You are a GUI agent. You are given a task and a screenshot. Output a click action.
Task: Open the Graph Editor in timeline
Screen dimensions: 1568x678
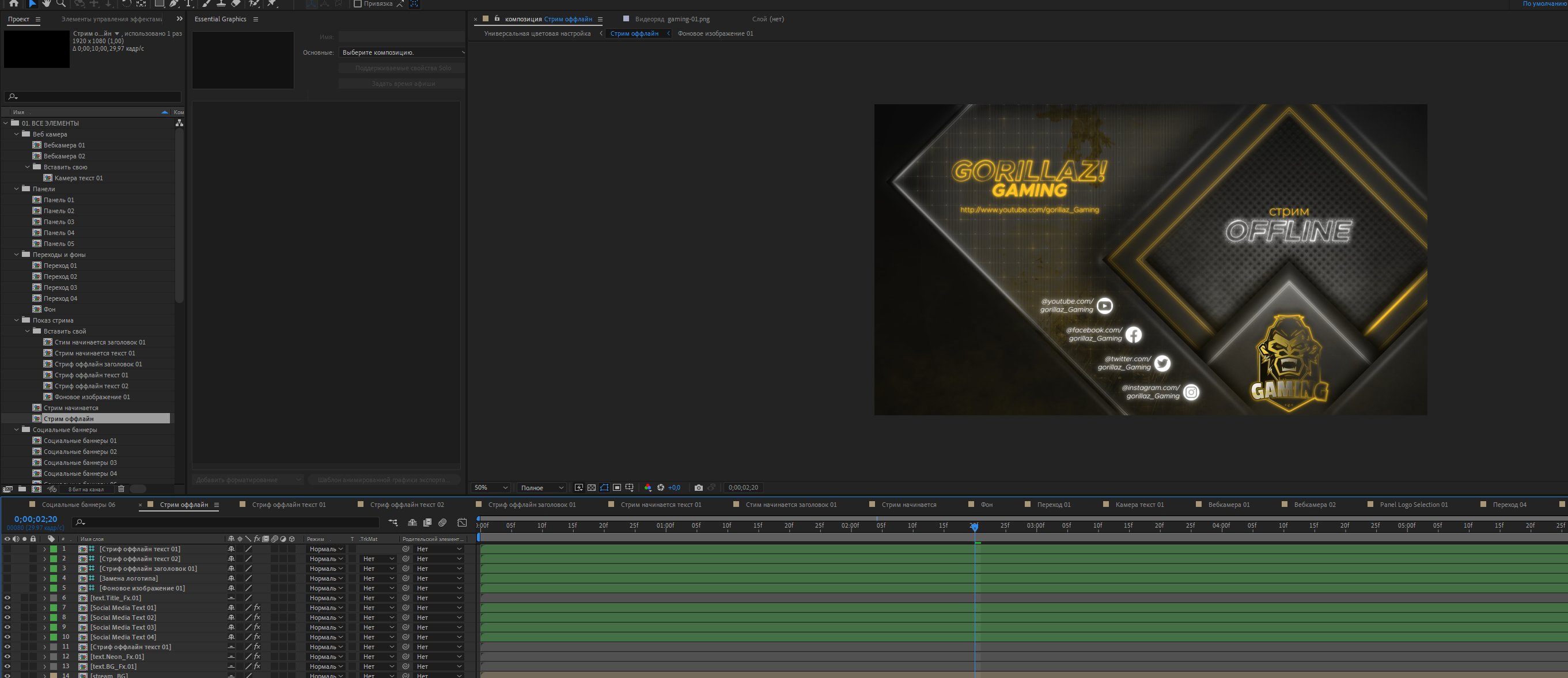(462, 522)
